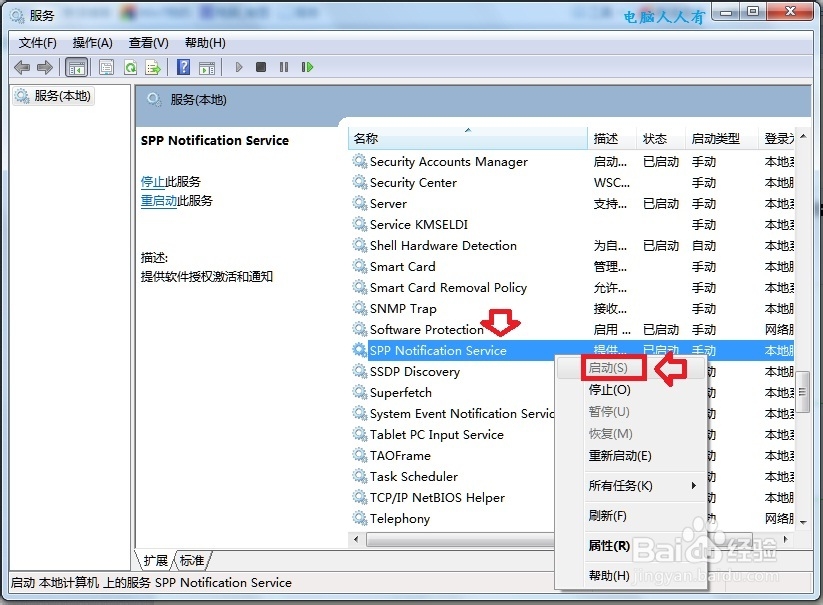
Task: Click the Stop Service toolbar icon
Action: [x=261, y=66]
